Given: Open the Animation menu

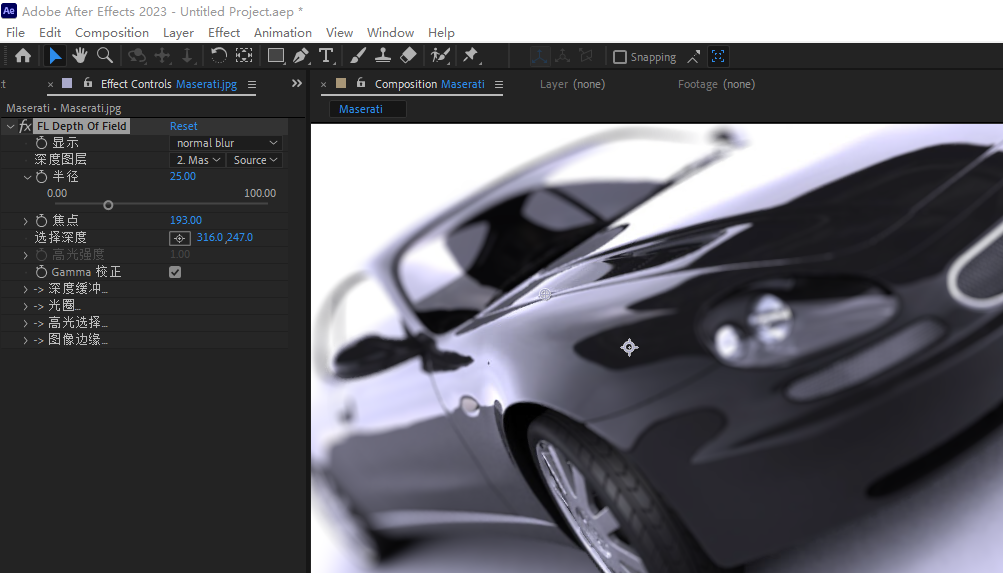Looking at the screenshot, I should click(x=283, y=33).
